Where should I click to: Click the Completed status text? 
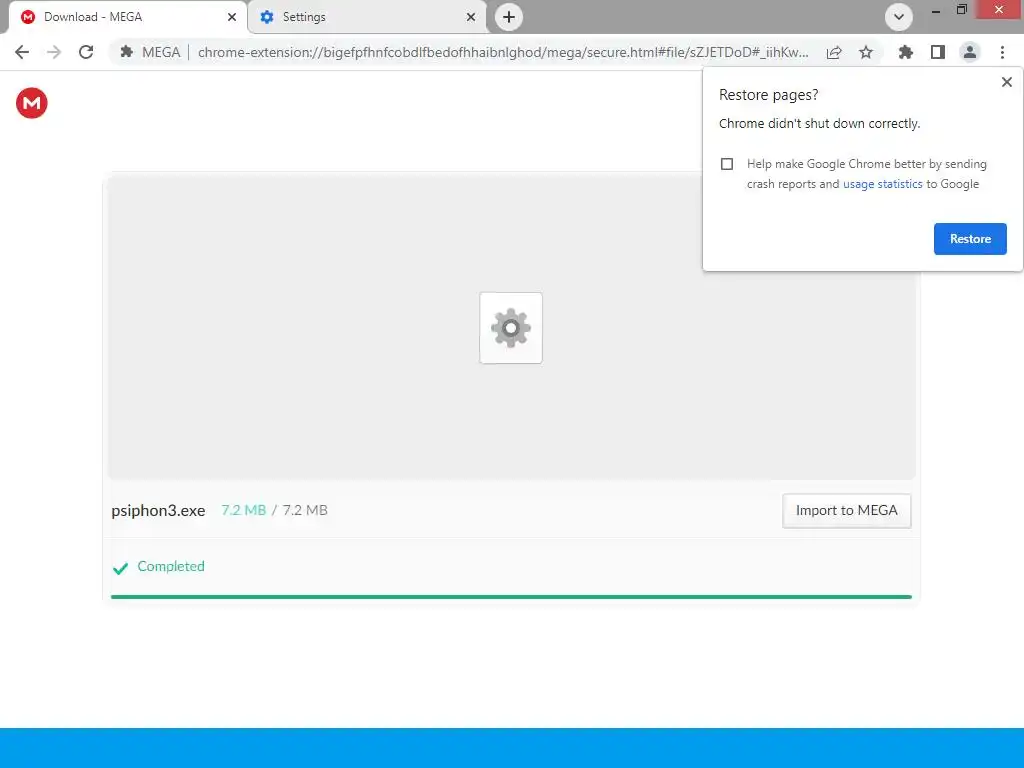pyautogui.click(x=171, y=566)
